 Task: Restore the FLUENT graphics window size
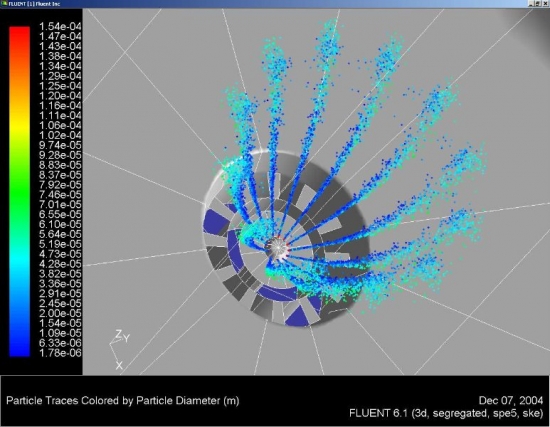coord(538,4)
